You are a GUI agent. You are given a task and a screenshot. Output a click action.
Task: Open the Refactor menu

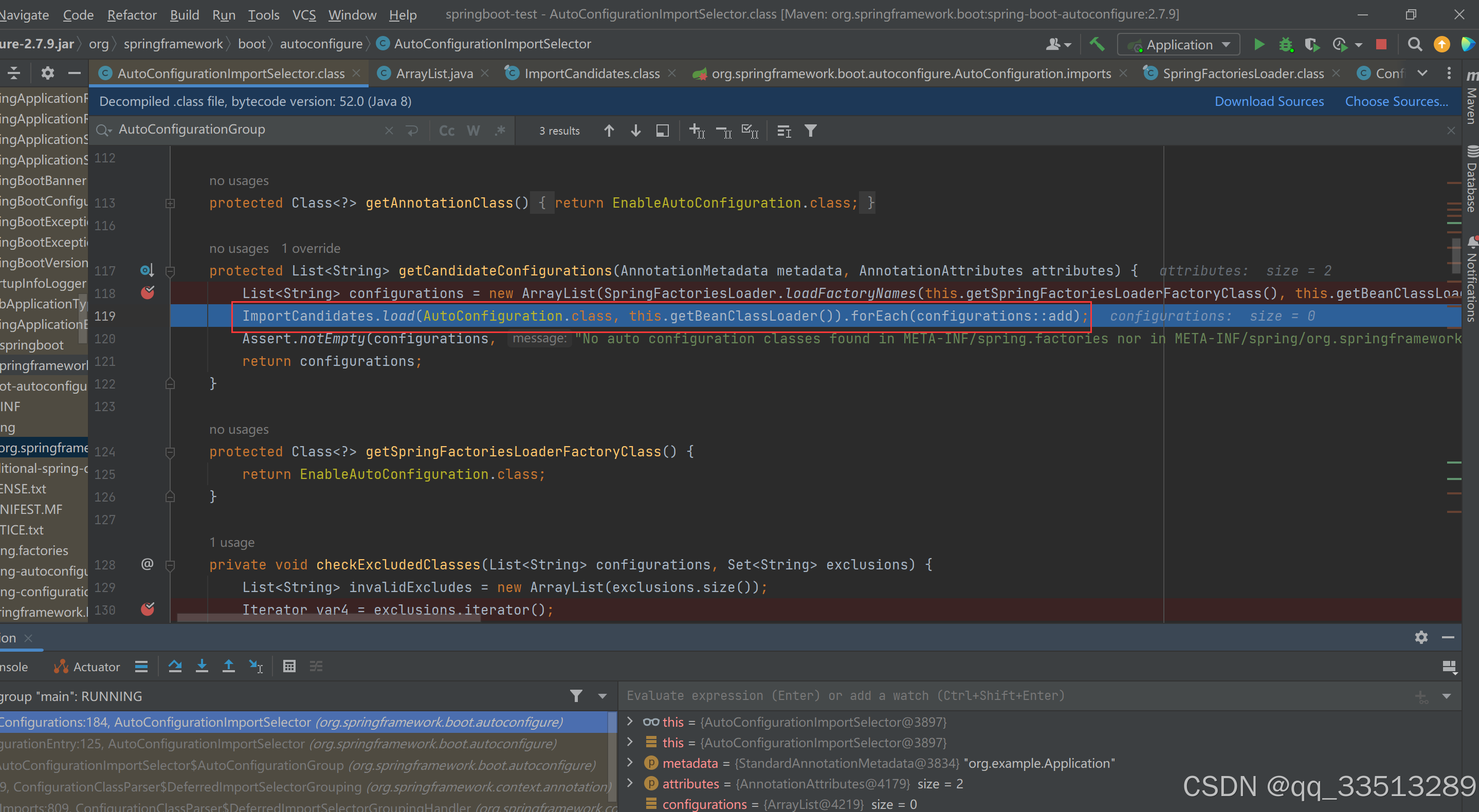click(131, 15)
